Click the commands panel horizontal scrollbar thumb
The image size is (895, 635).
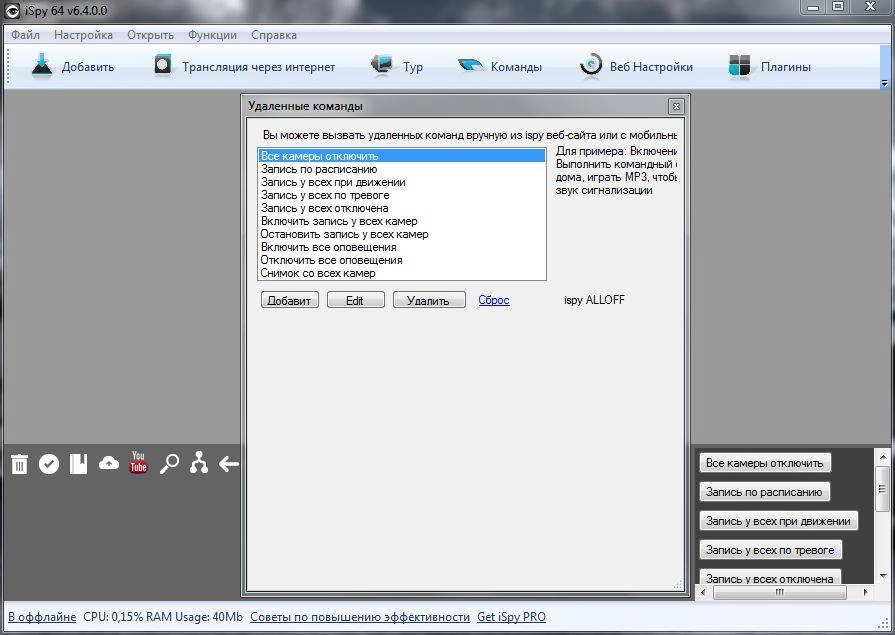point(779,592)
